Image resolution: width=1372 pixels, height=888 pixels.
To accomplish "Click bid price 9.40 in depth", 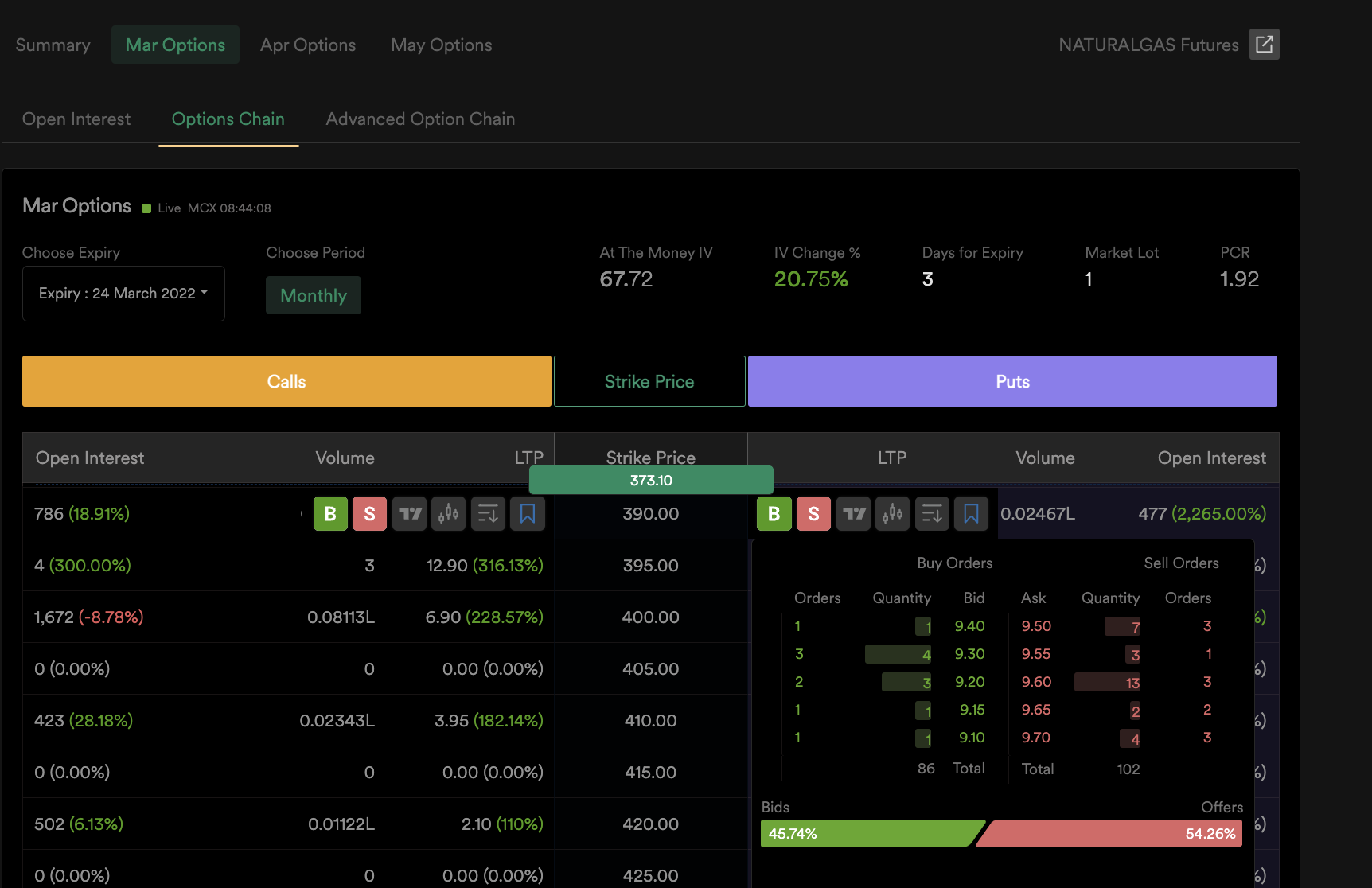I will click(x=969, y=626).
